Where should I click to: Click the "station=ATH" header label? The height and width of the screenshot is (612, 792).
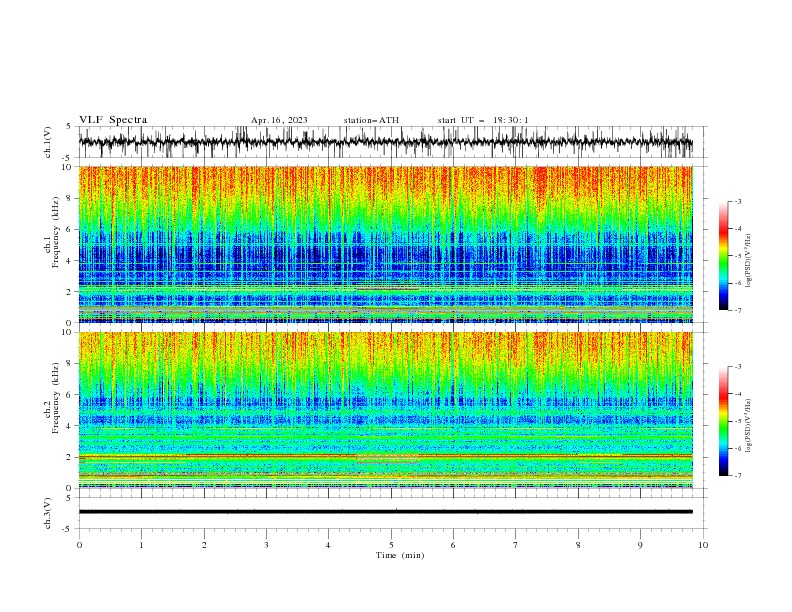point(371,120)
